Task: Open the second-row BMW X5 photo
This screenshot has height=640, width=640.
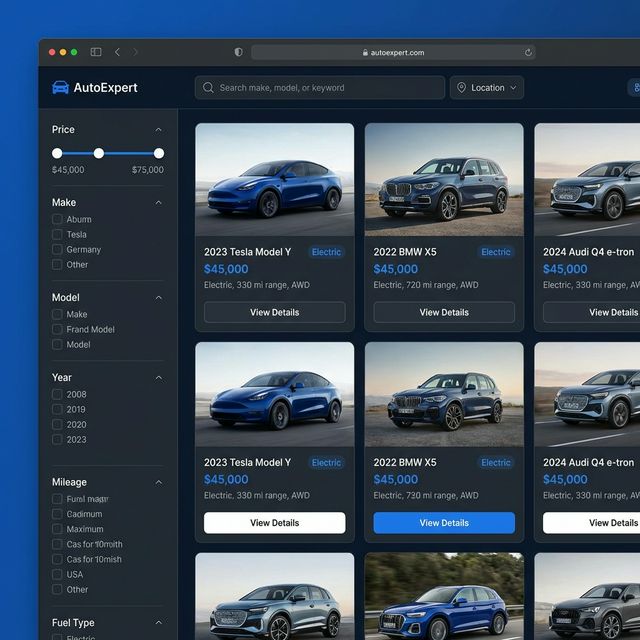Action: [444, 394]
